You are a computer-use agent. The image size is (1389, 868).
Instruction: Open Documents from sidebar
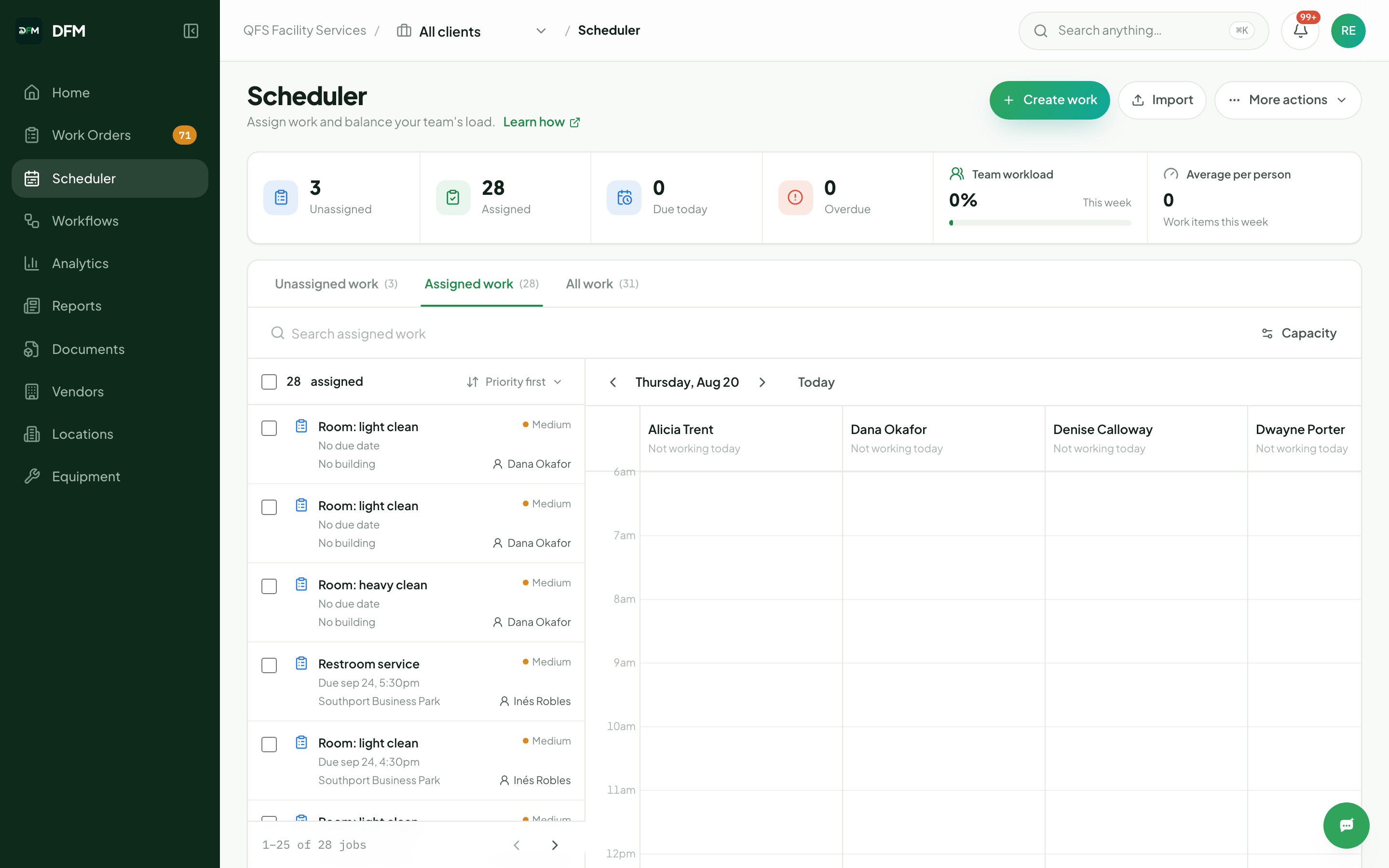109,349
